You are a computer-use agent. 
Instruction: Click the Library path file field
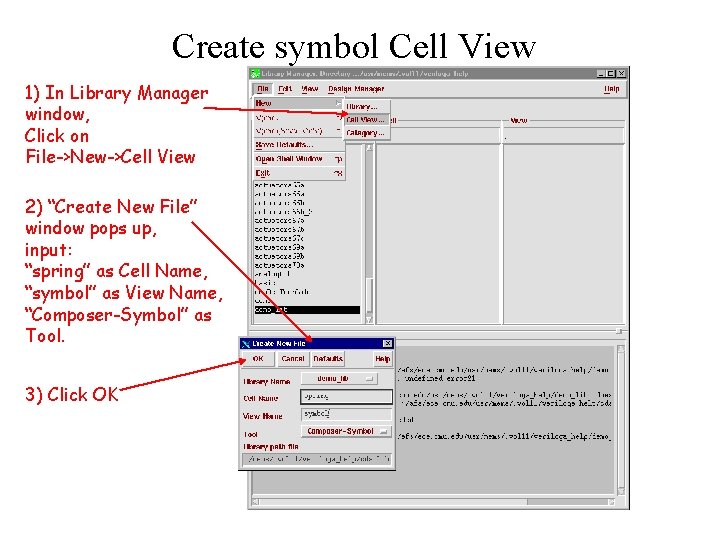click(x=316, y=459)
